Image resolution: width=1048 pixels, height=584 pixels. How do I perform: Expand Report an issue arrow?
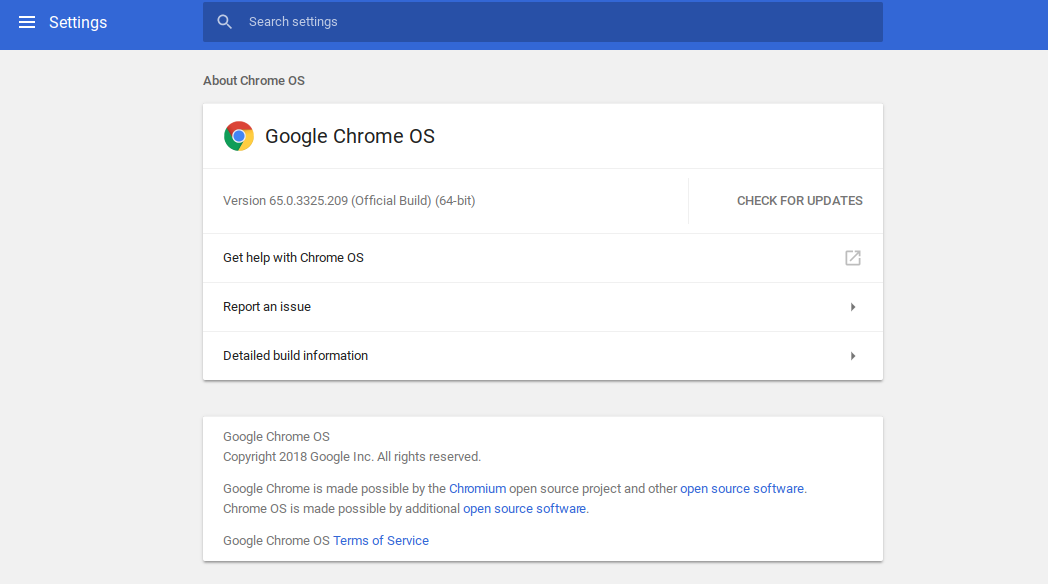pos(853,307)
